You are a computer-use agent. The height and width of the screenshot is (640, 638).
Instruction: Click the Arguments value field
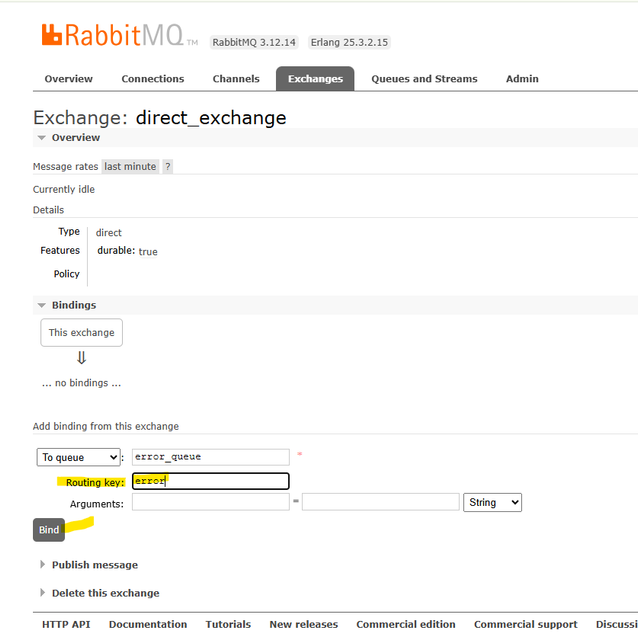point(381,502)
